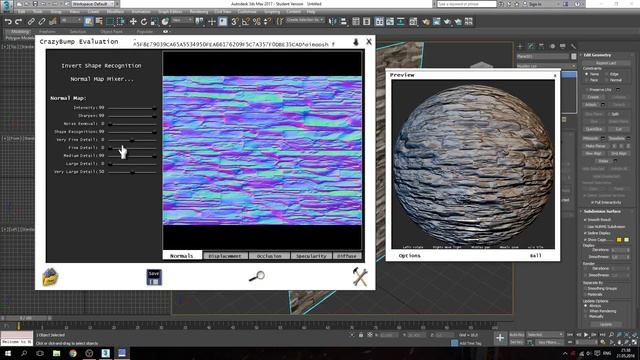Click Invert Shape Recognition
Image resolution: width=640 pixels, height=360 pixels.
101,66
